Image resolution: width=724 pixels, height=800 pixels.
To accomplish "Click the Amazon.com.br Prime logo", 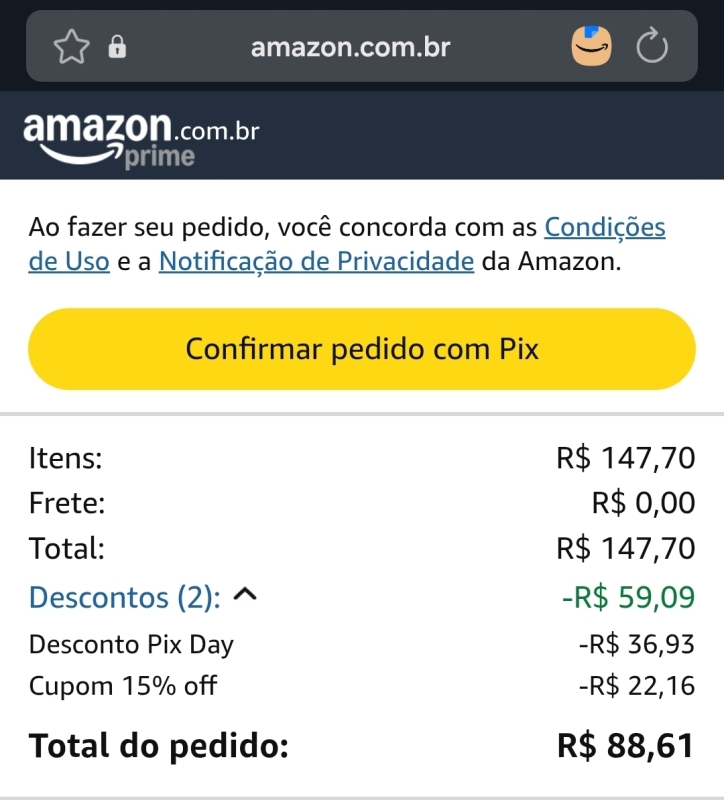I will pyautogui.click(x=140, y=138).
